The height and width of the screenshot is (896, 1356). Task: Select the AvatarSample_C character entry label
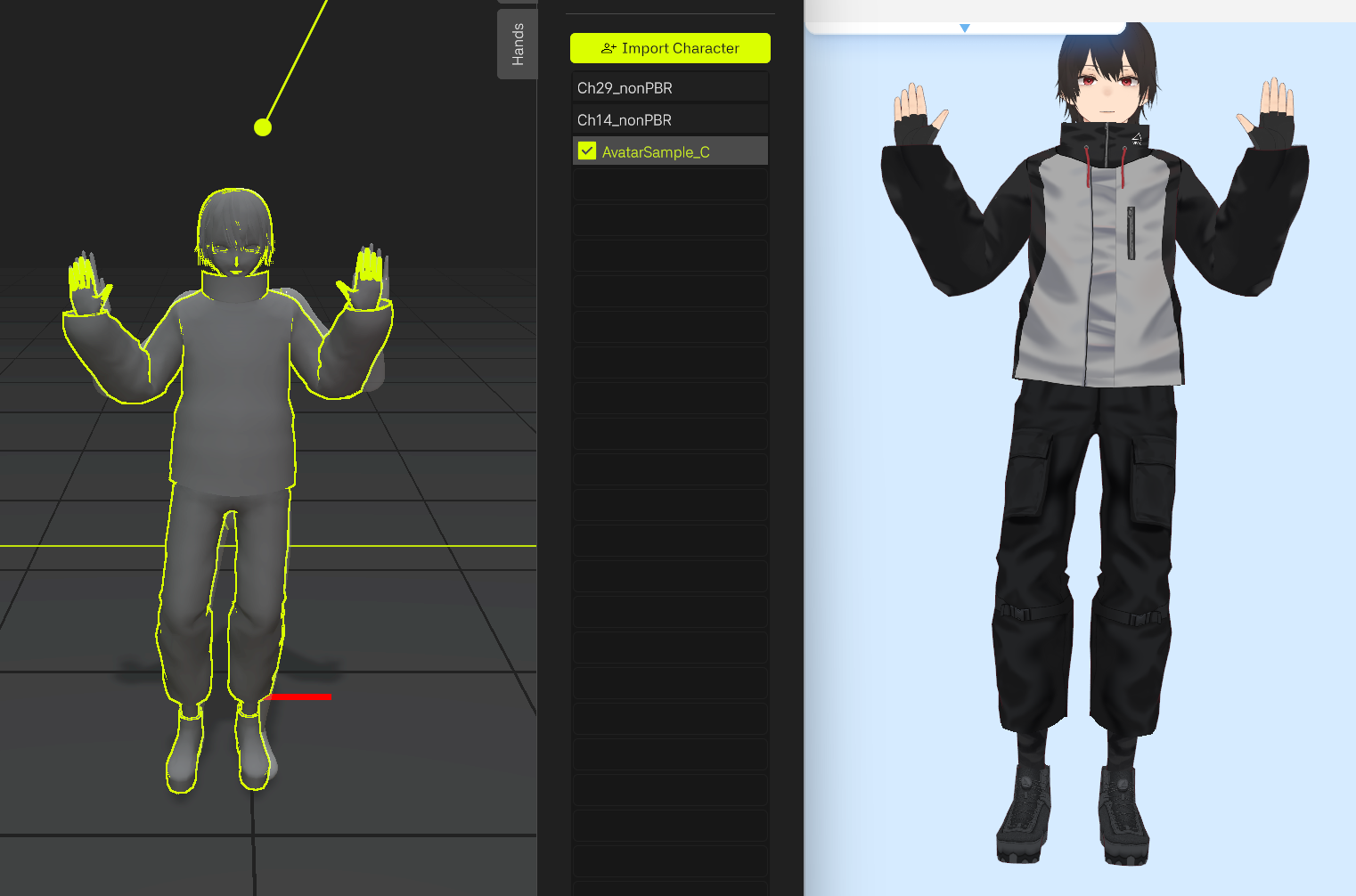[x=656, y=152]
